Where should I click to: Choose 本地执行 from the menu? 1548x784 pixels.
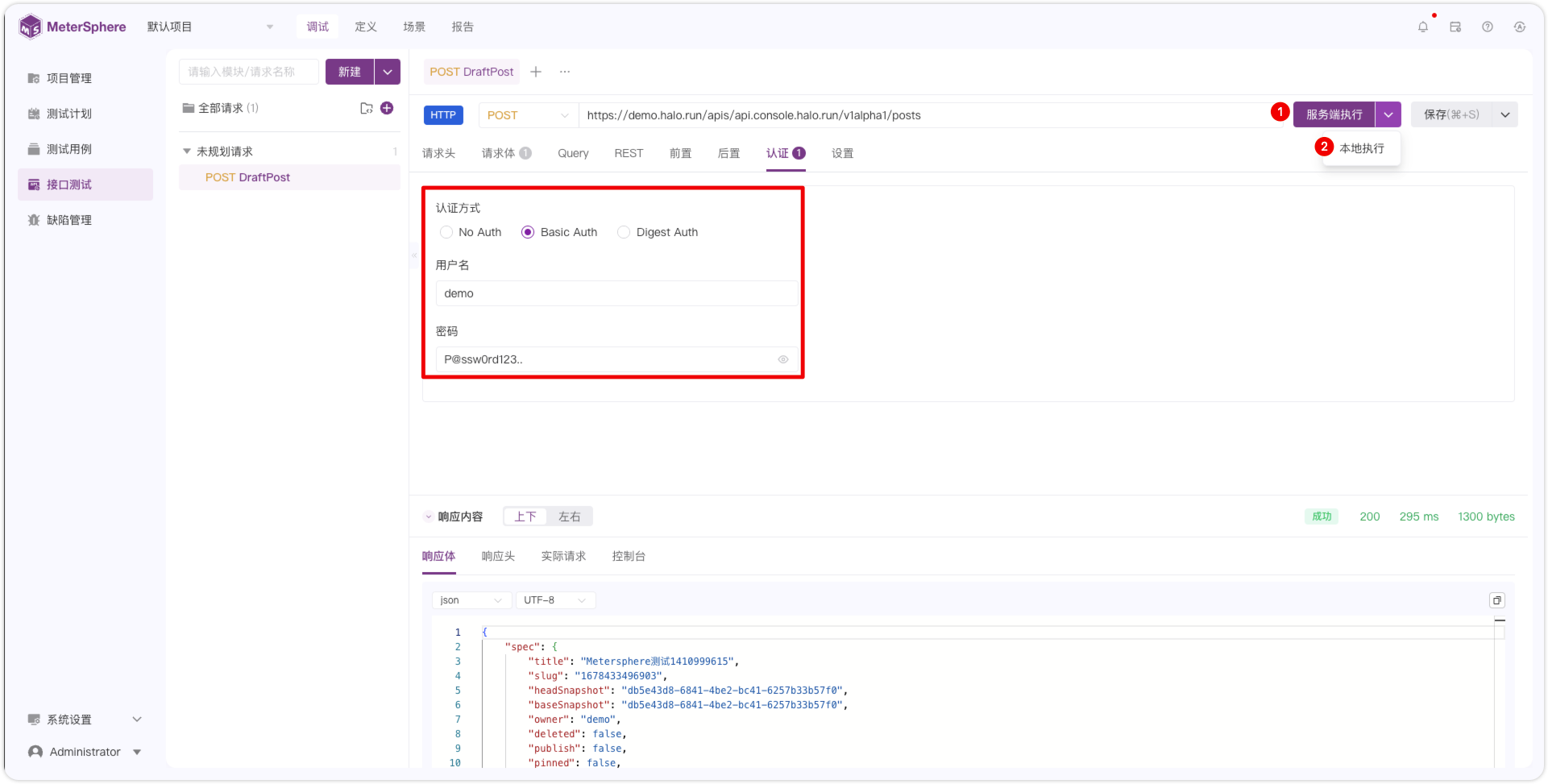tap(1362, 148)
